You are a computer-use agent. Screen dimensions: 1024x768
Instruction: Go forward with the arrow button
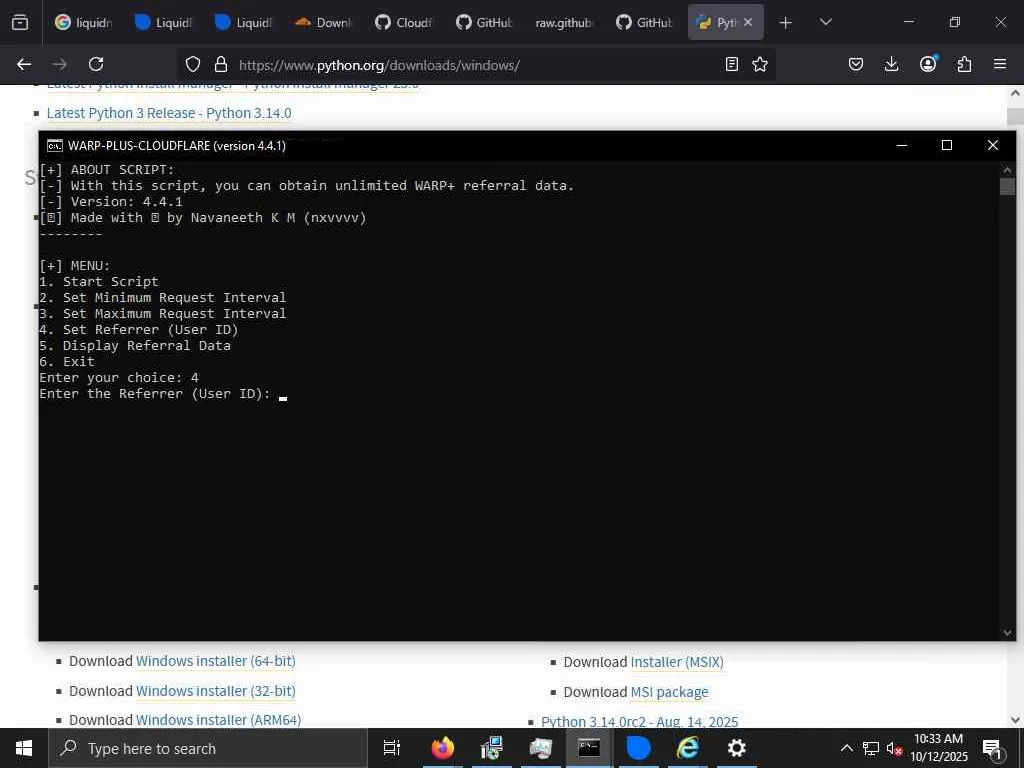60,64
